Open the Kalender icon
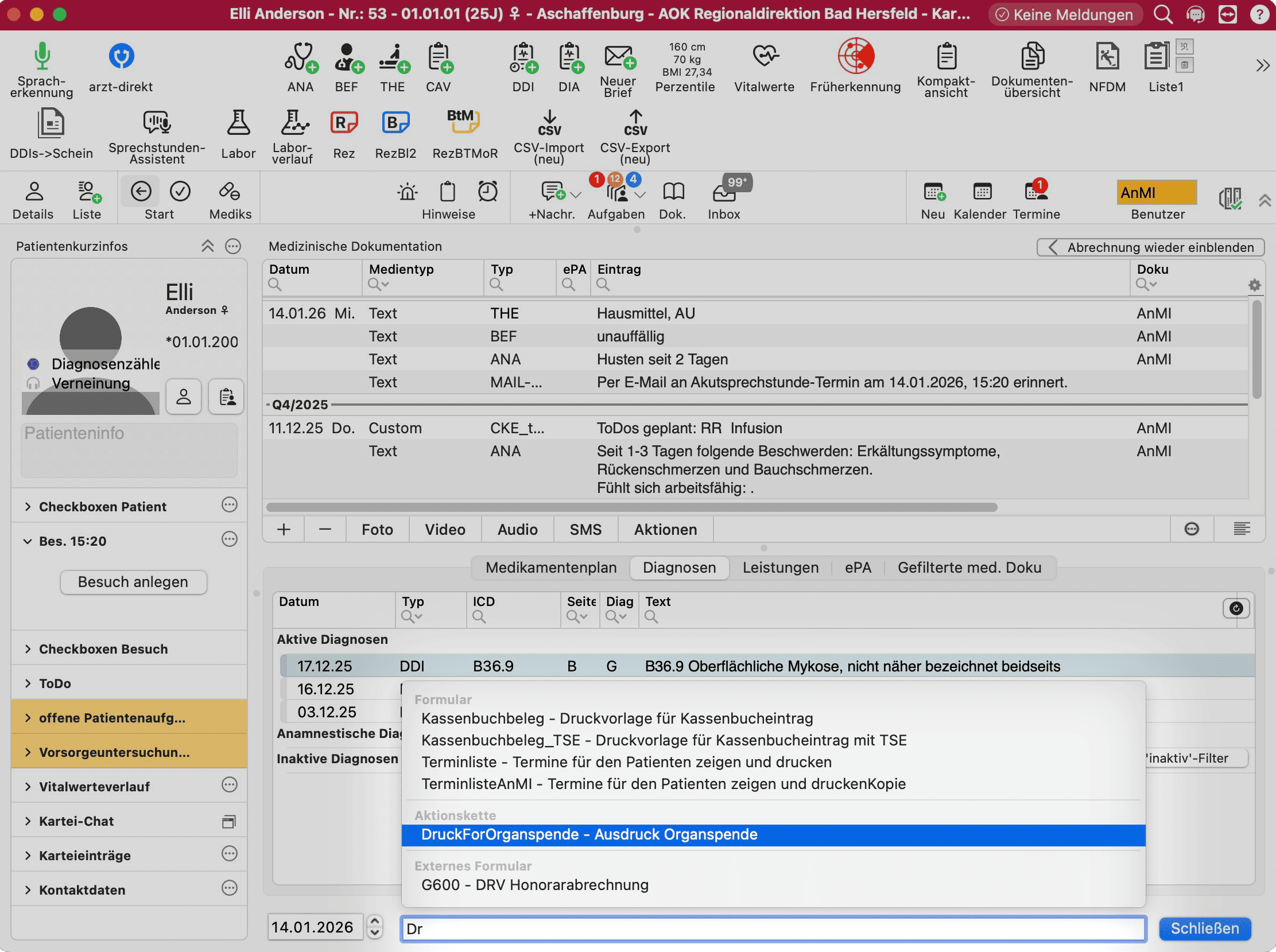The width and height of the screenshot is (1276, 952). (982, 192)
